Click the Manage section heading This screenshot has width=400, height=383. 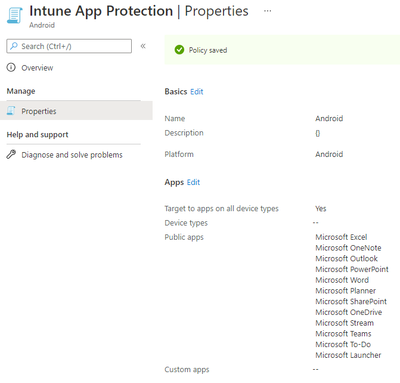pos(21,91)
